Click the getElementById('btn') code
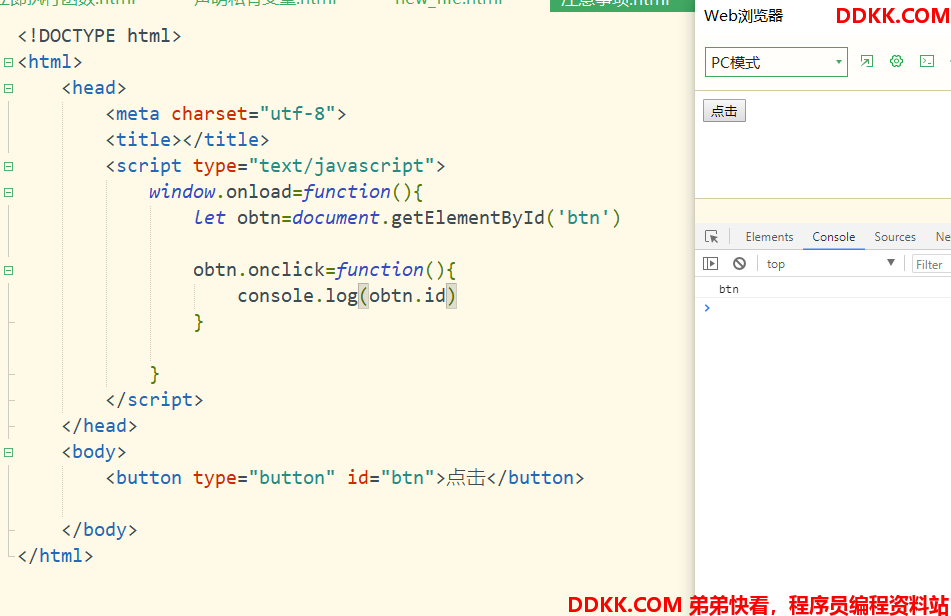Viewport: 951px width, 616px height. (506, 218)
